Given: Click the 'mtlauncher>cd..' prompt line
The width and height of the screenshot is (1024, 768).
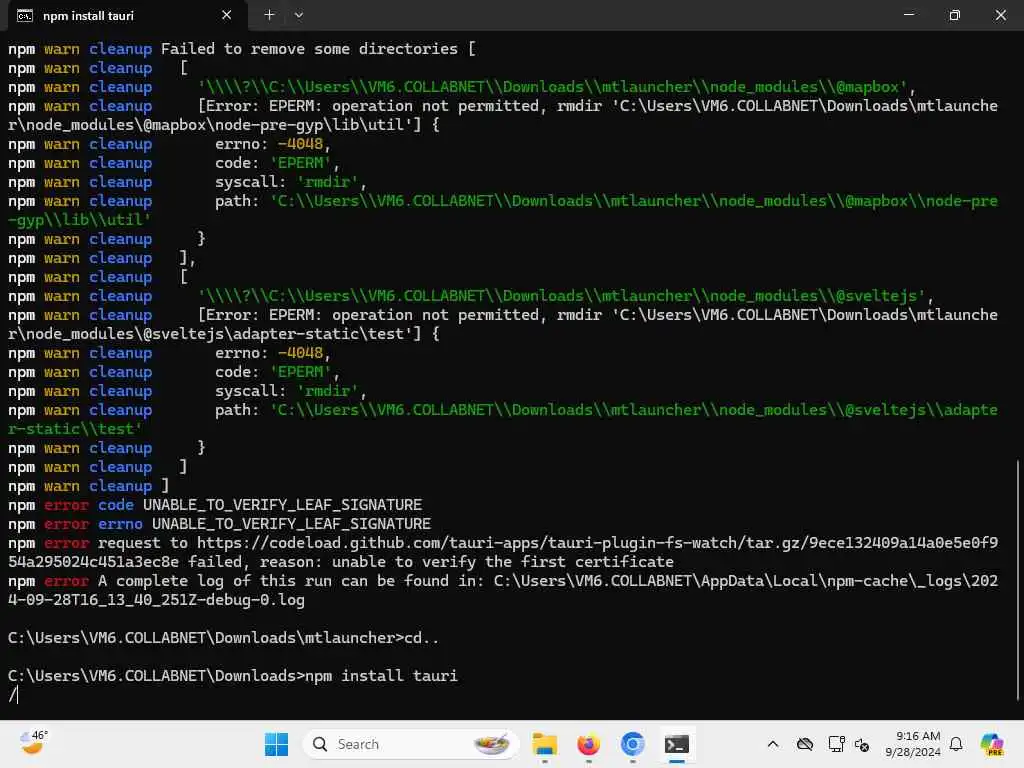Looking at the screenshot, I should [223, 637].
